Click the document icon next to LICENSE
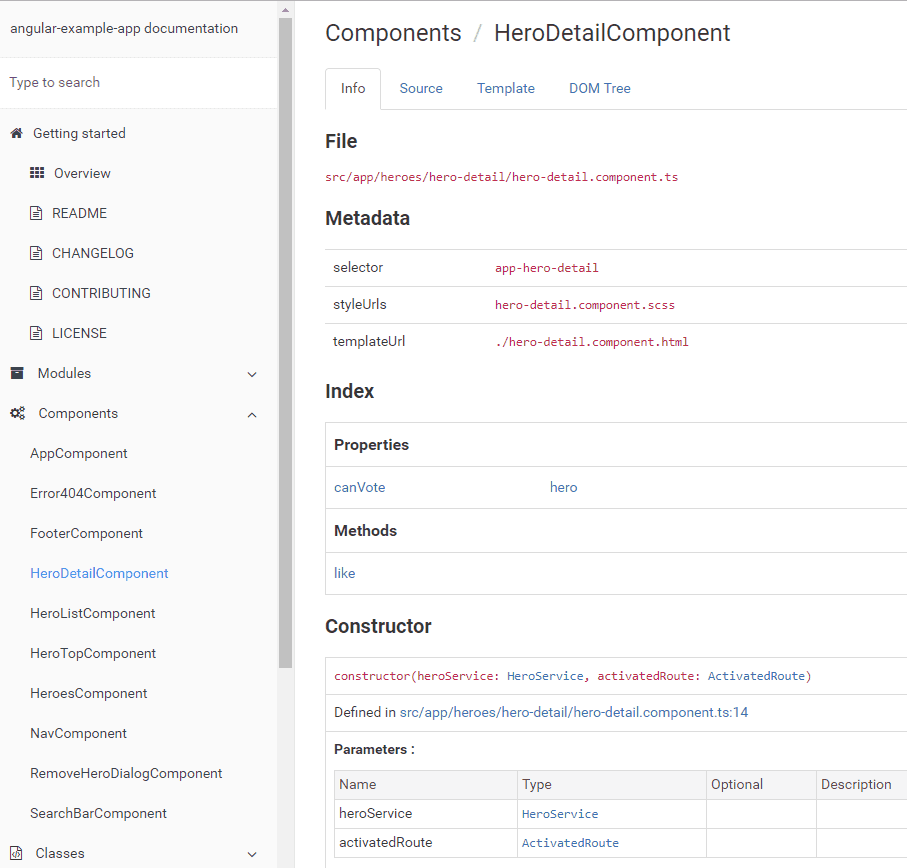Image resolution: width=907 pixels, height=868 pixels. click(37, 333)
